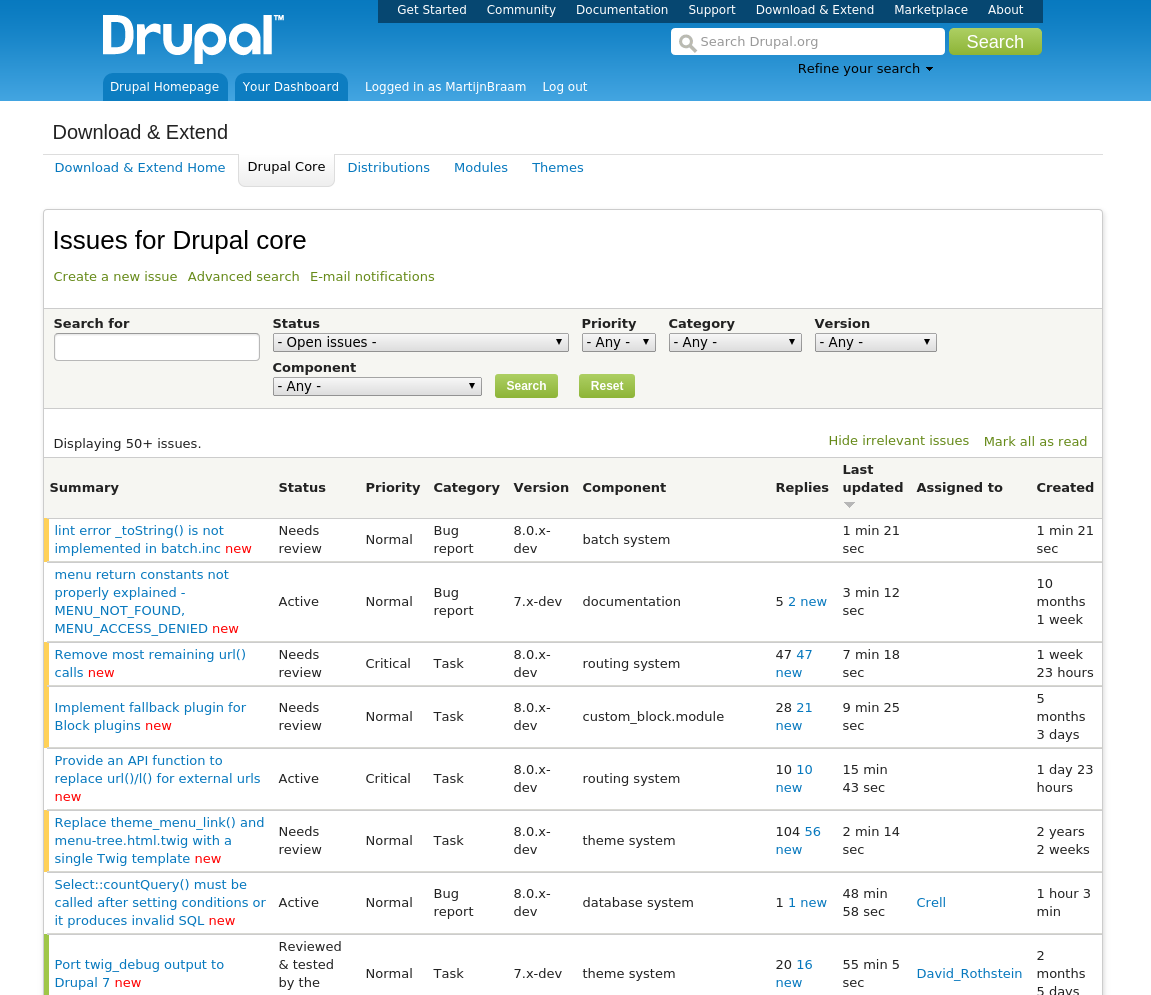
Task: Click the green Search button in header
Action: [x=995, y=42]
